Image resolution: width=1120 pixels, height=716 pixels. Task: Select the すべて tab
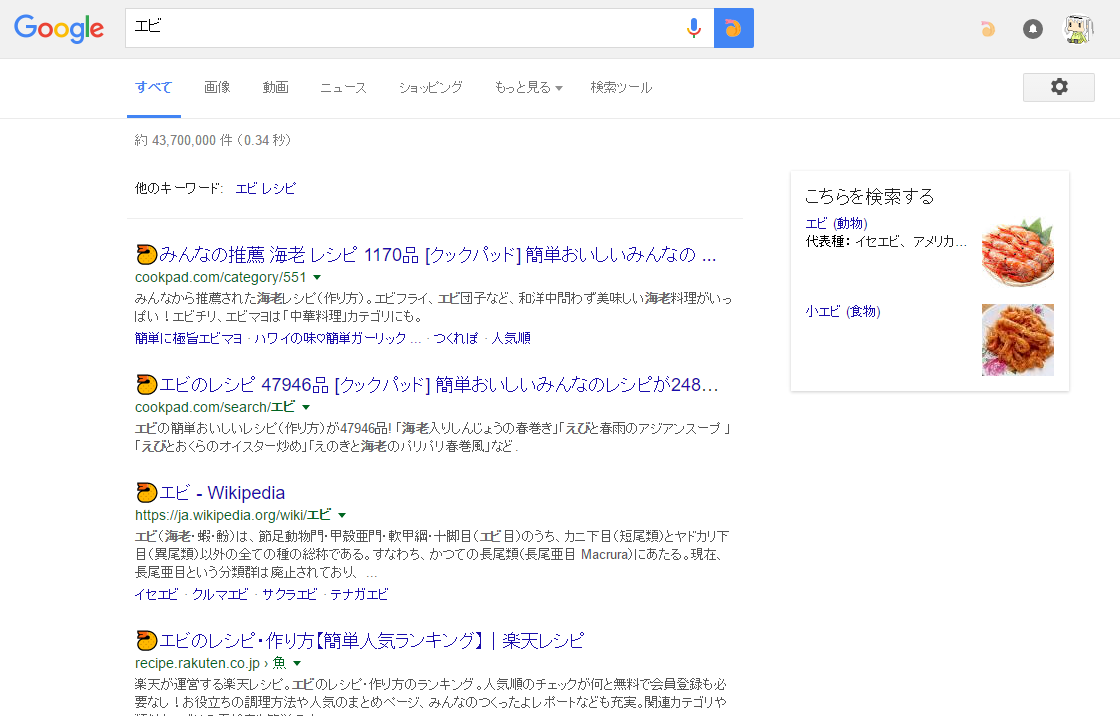point(154,87)
